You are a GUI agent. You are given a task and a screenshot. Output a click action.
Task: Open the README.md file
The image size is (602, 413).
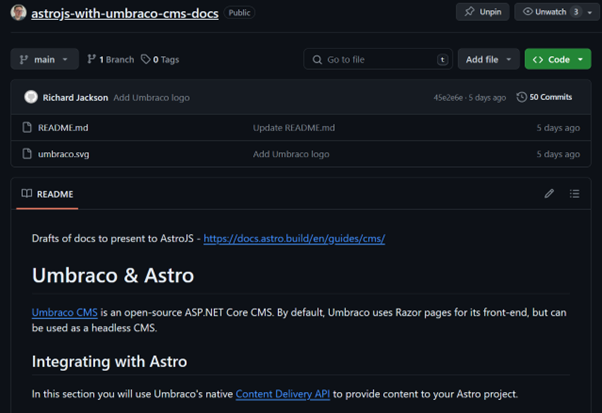[x=63, y=128]
